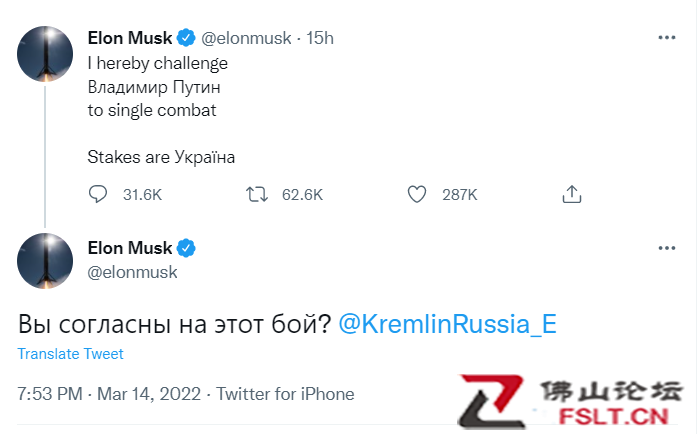697x434 pixels.
Task: View the 62.6K retweets count
Action: tap(302, 194)
